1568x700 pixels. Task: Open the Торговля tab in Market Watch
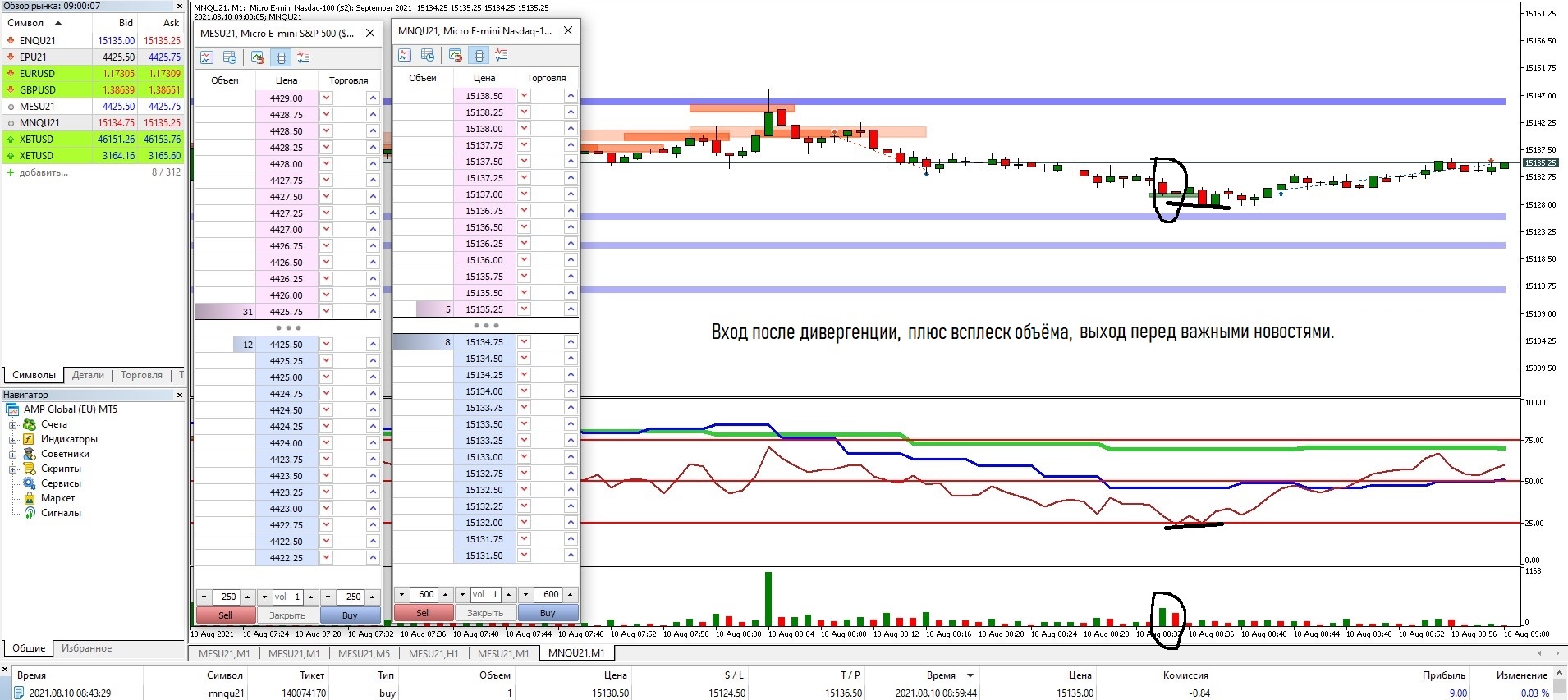point(141,375)
